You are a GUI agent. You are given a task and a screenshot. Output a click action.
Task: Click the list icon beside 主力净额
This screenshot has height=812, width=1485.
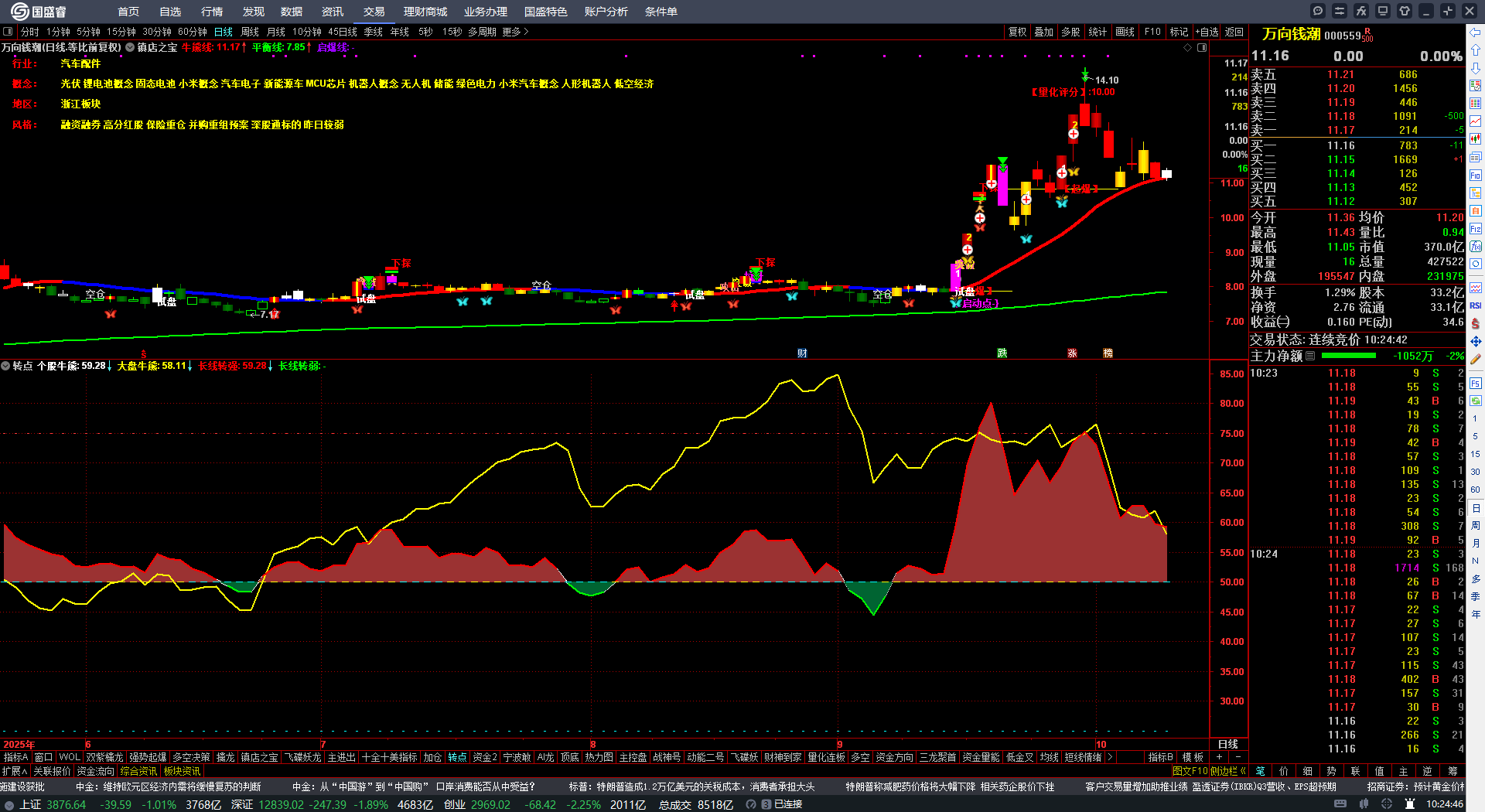1310,356
